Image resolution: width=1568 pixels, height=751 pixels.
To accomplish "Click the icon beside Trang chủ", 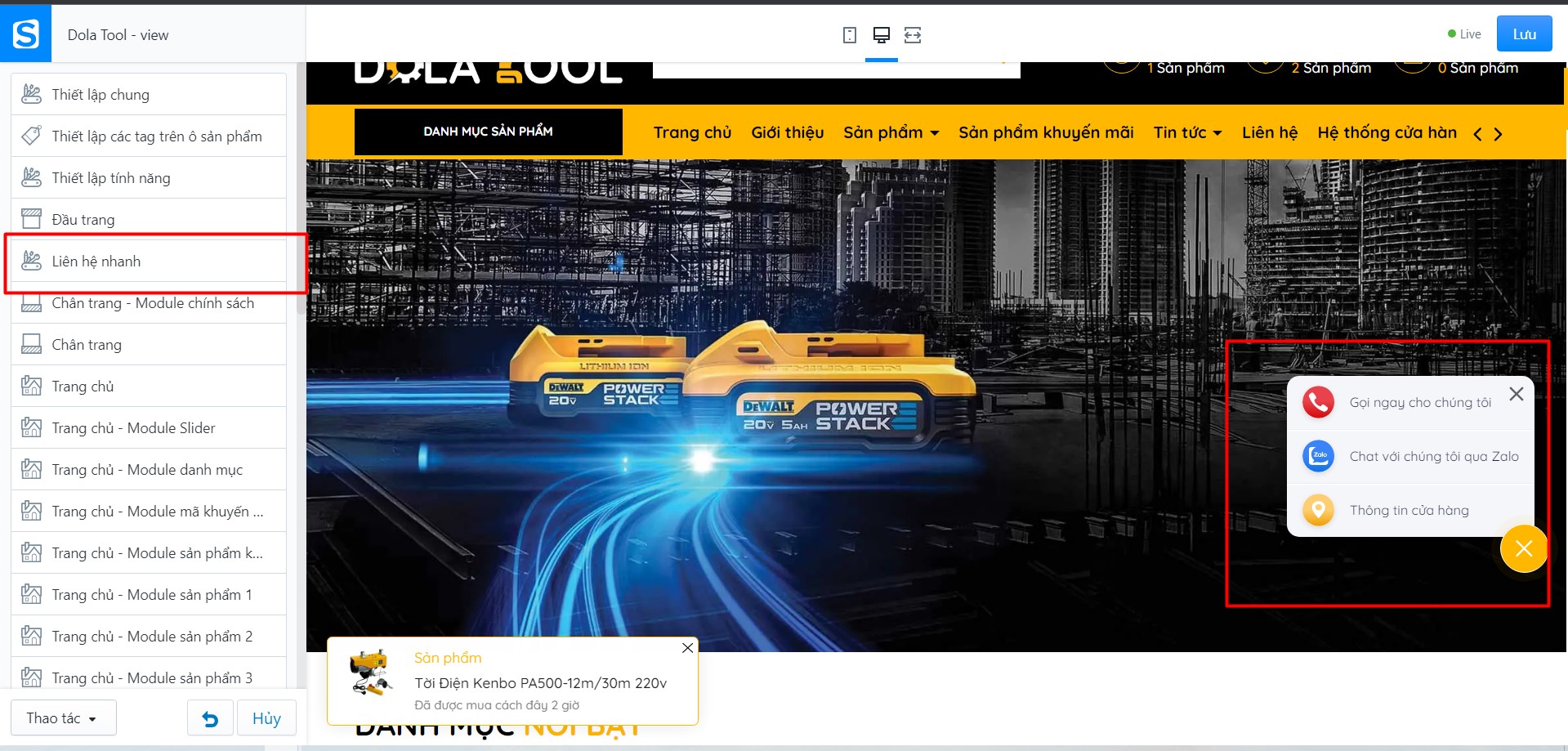I will [31, 386].
